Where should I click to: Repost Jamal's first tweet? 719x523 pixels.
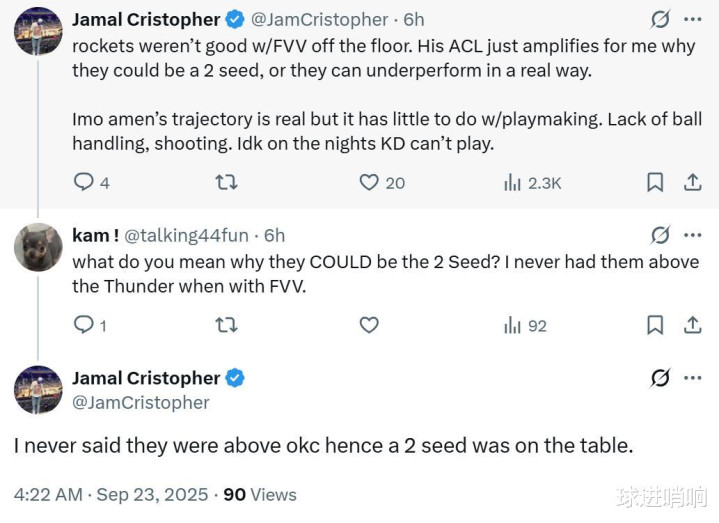tap(227, 182)
